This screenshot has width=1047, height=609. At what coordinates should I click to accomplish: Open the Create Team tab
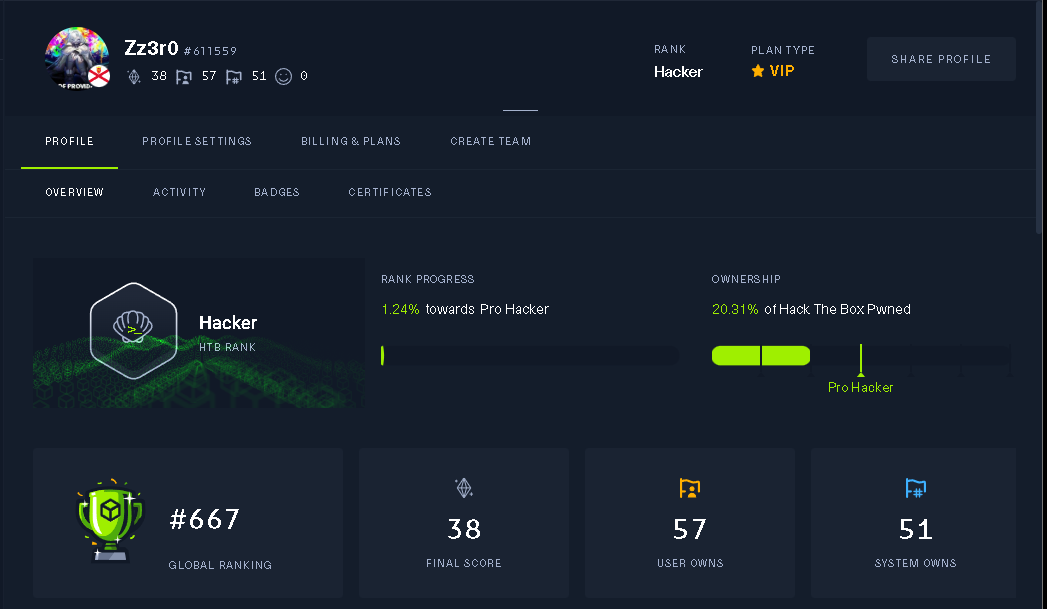[x=491, y=142]
